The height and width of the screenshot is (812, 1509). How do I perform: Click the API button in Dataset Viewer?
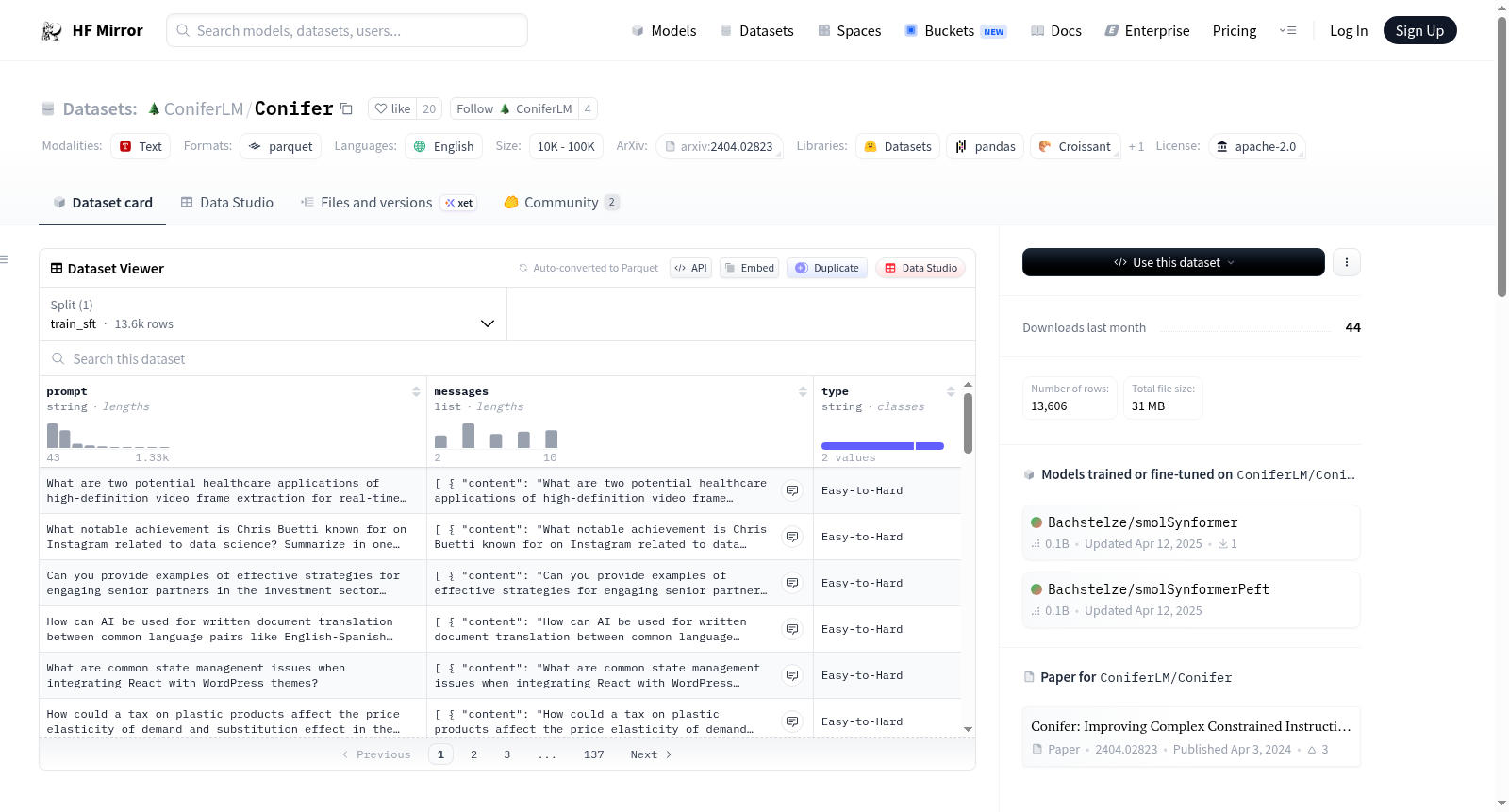click(690, 268)
